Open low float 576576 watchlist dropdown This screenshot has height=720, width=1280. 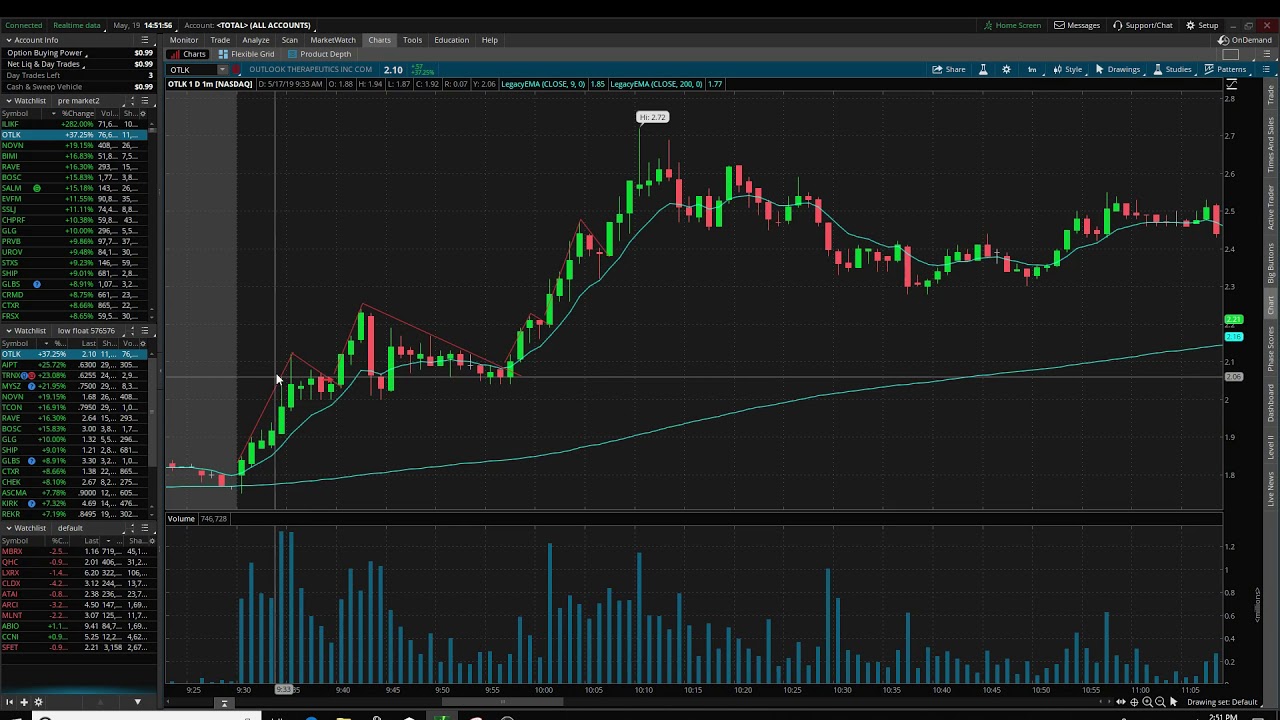(x=87, y=331)
